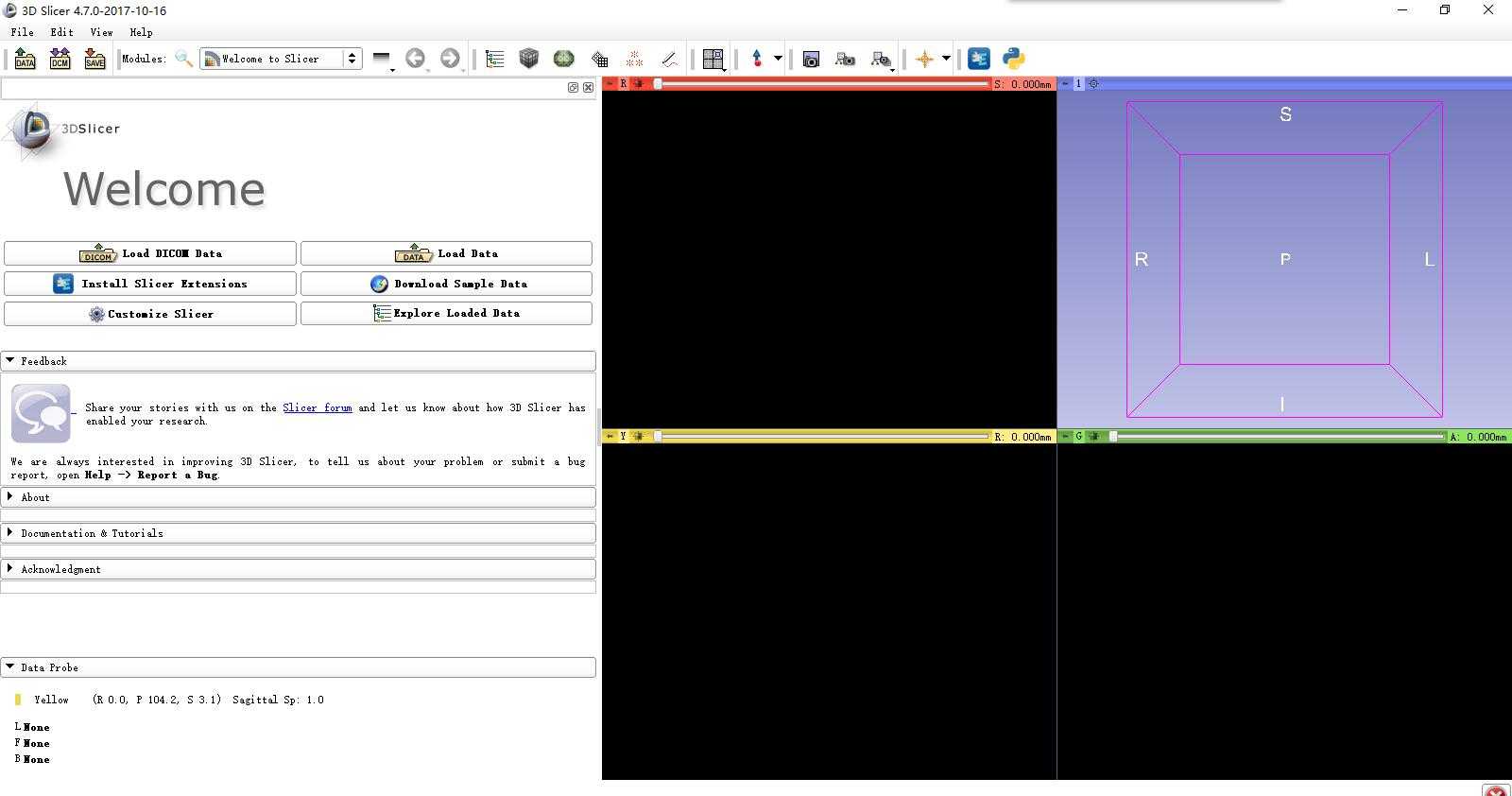Click the SAVE toolbar icon

[x=94, y=59]
